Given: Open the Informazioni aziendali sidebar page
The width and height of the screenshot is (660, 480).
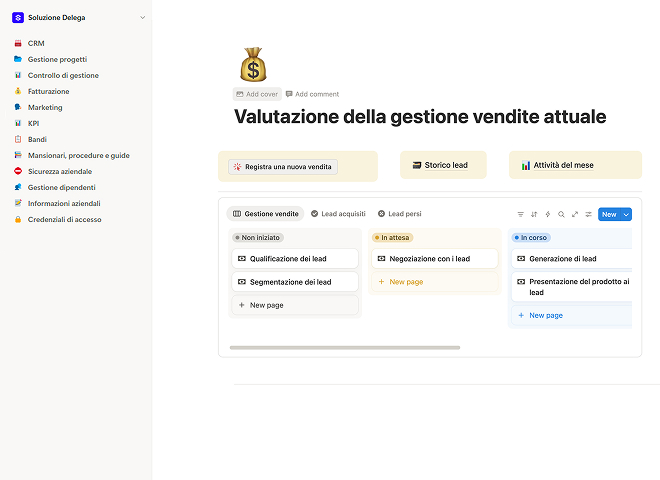Looking at the screenshot, I should [64, 203].
